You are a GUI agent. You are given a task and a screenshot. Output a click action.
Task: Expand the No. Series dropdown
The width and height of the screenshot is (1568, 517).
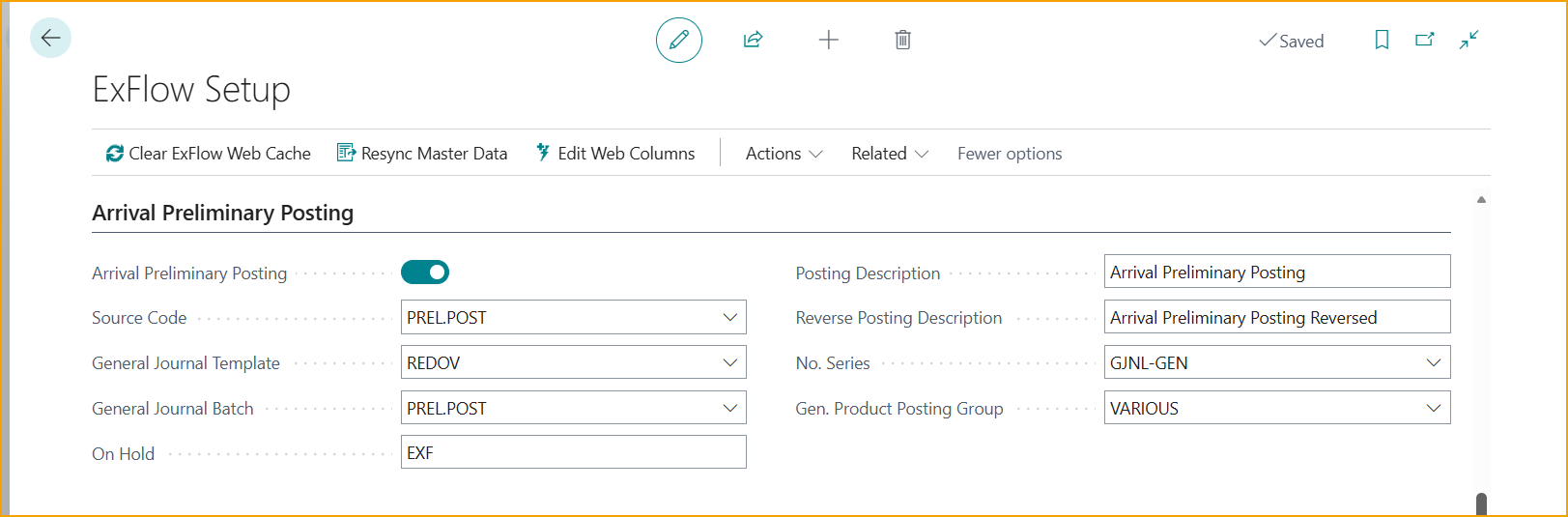pos(1434,362)
